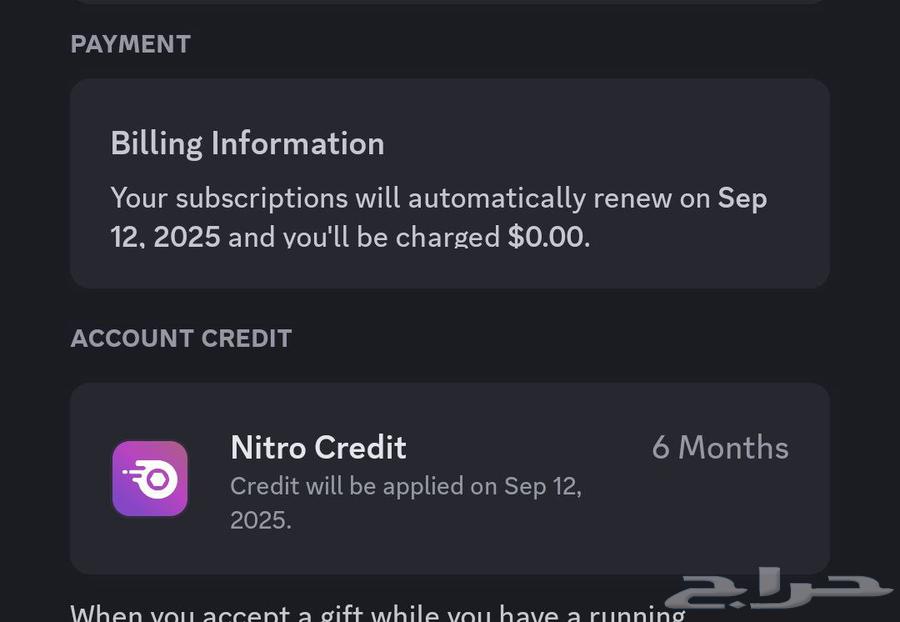Click the word 'CREDIT' in section header
900x622 pixels.
click(246, 338)
